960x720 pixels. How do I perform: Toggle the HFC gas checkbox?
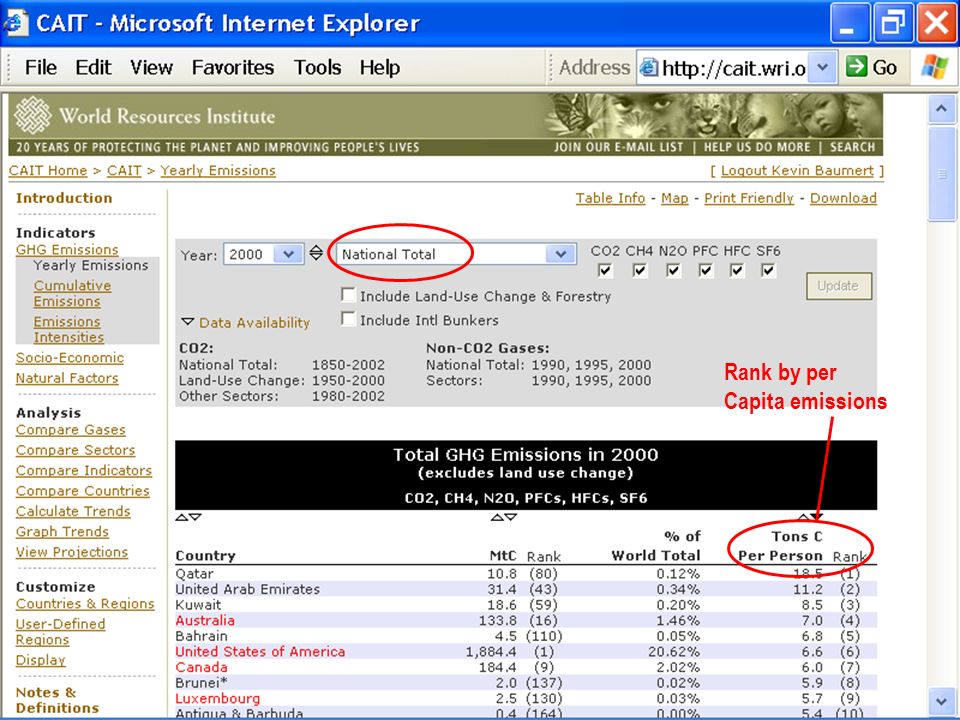(737, 270)
